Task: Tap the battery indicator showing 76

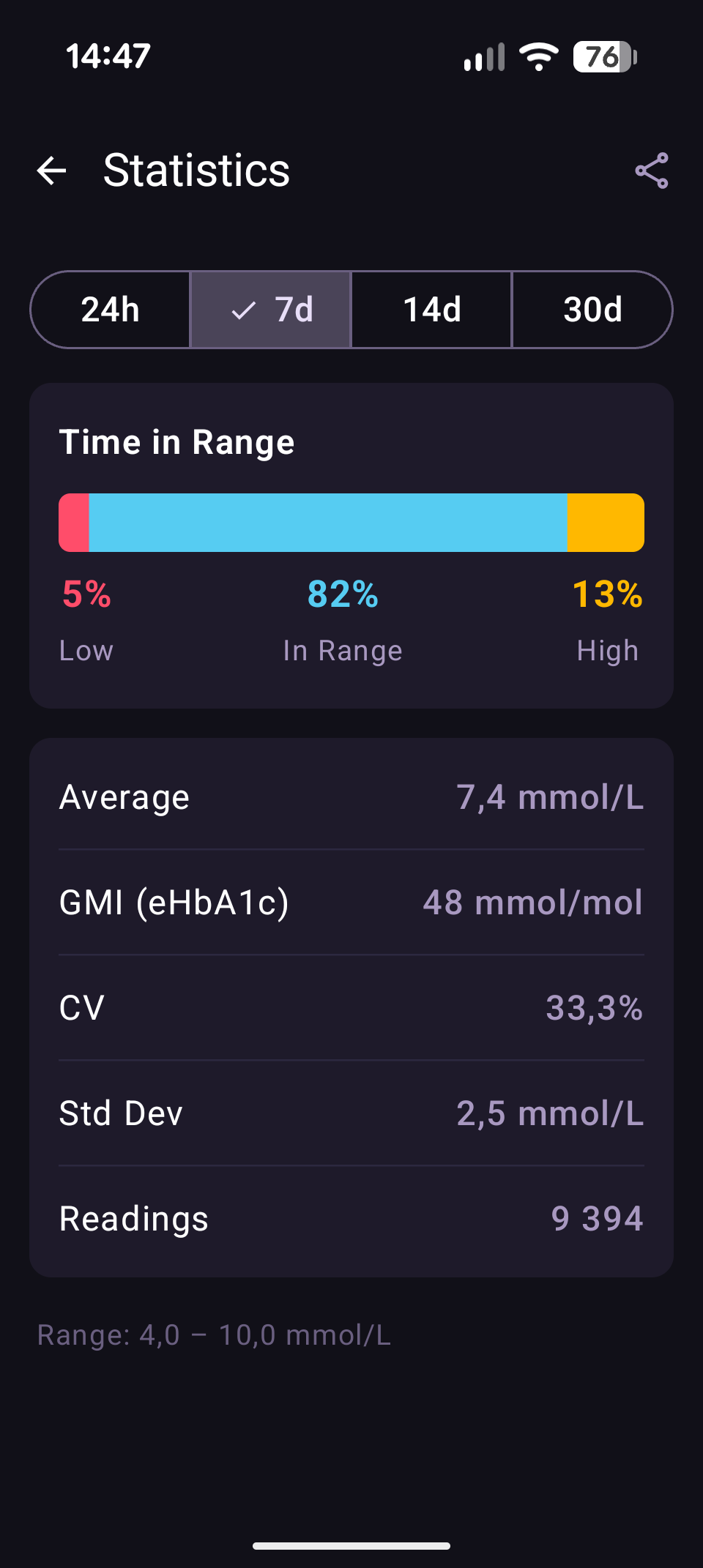Action: (x=605, y=56)
